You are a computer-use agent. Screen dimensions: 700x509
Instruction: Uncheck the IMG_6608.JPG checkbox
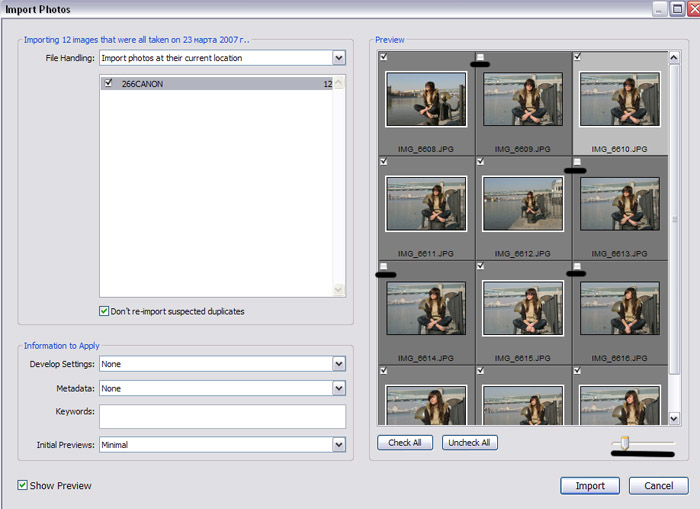click(x=384, y=57)
